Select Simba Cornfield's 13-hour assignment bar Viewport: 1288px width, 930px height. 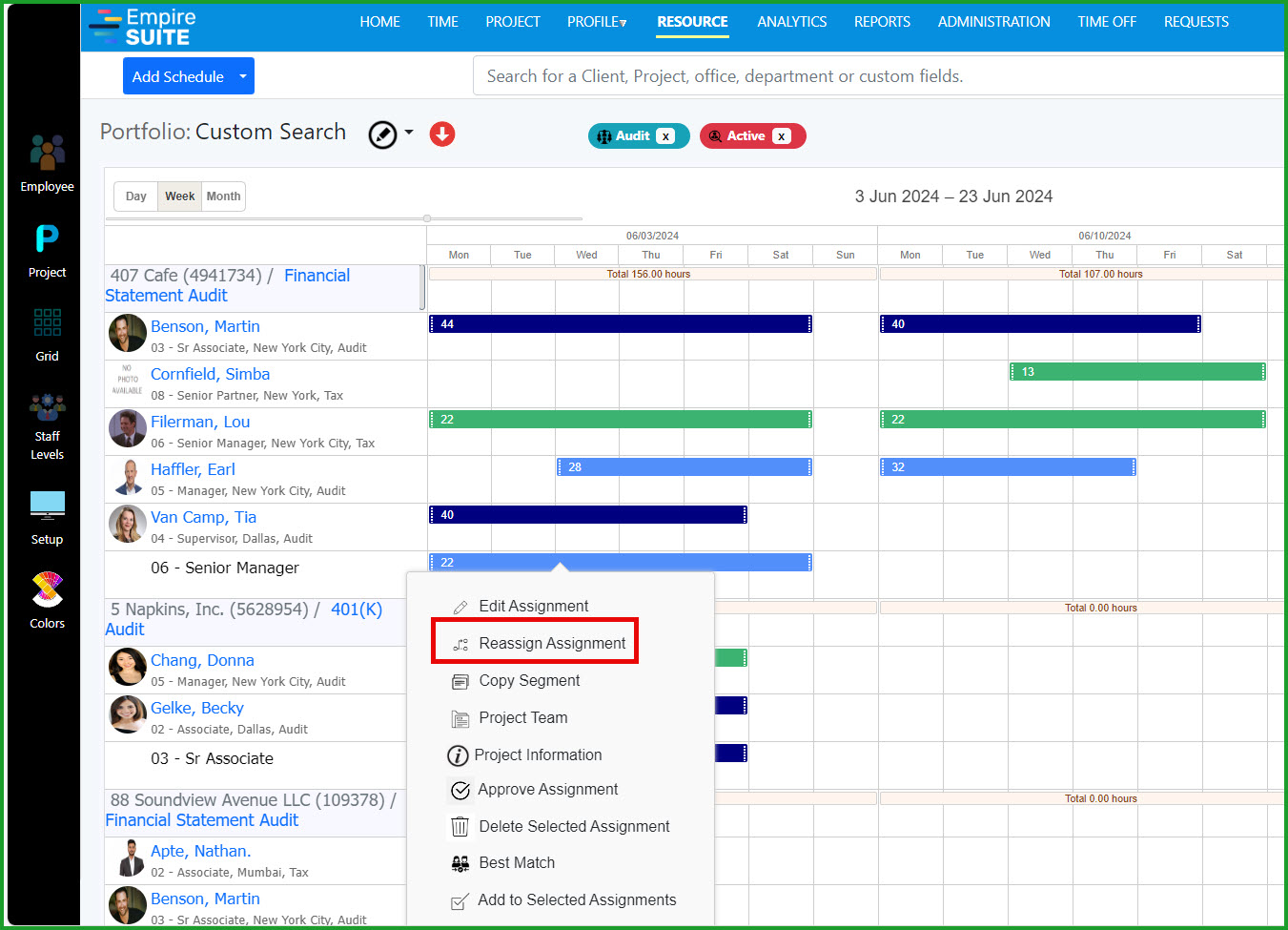(1137, 372)
